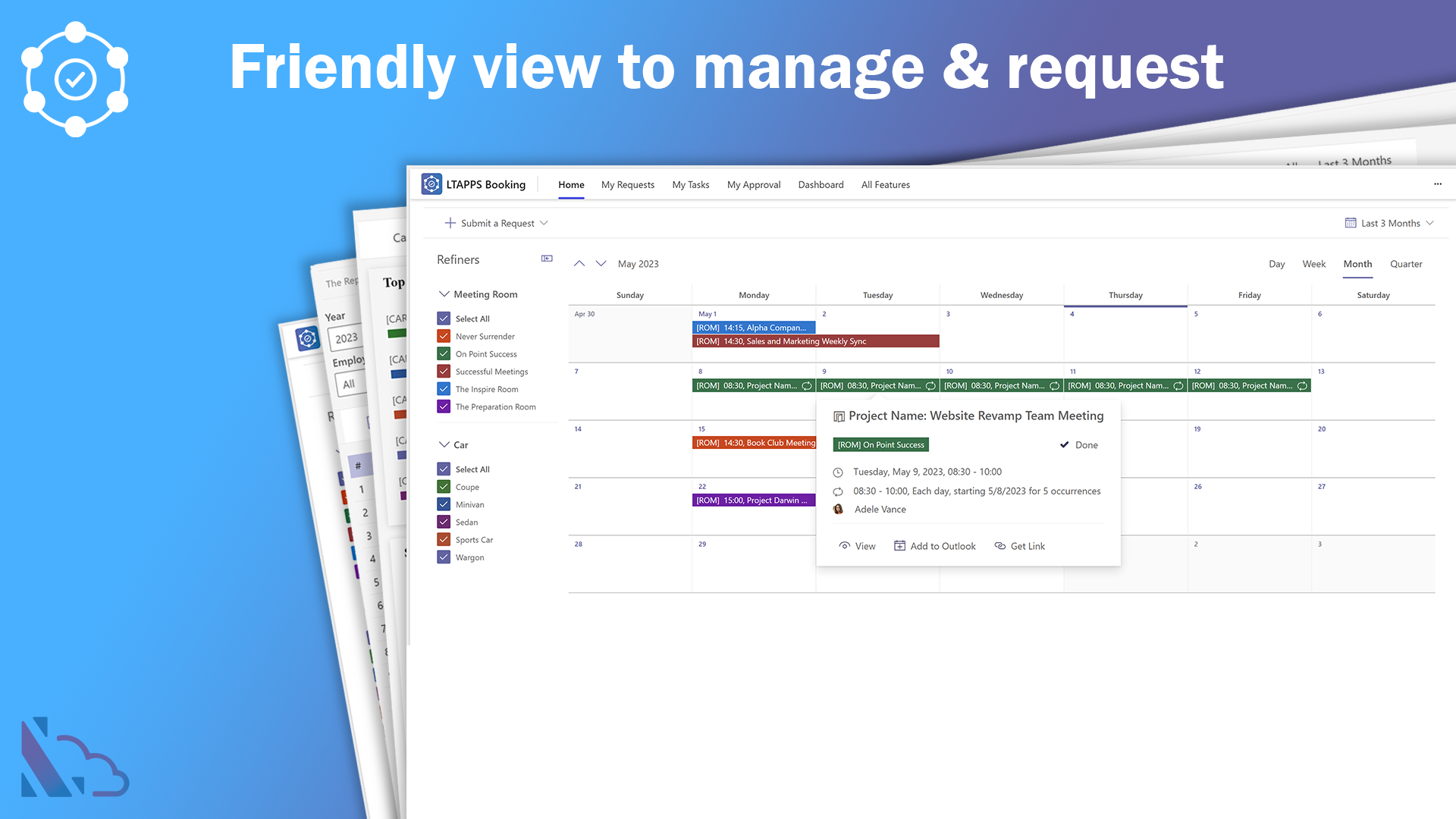1456x819 pixels.
Task: Uncheck the Never Surrender room checkbox
Action: click(444, 336)
